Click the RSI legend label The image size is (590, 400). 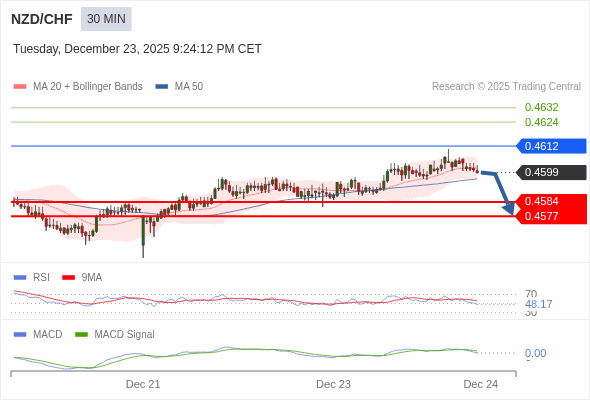pos(41,278)
